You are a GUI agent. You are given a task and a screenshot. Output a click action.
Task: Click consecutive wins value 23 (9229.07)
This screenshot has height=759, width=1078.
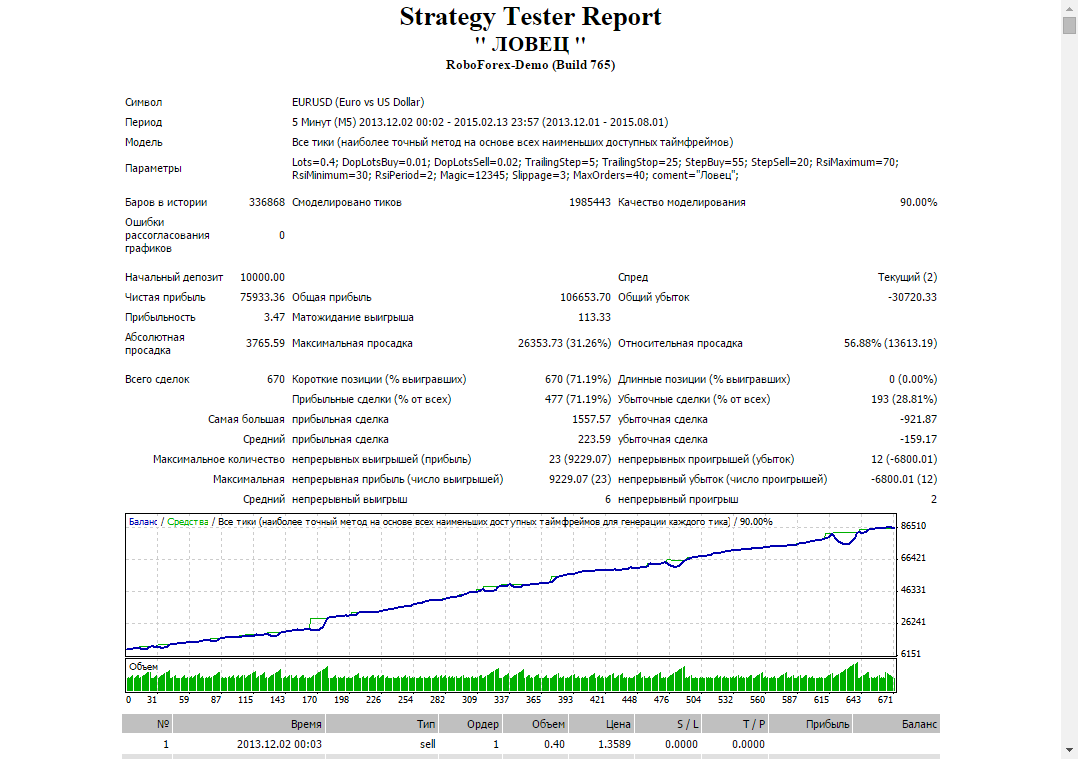[x=580, y=459]
